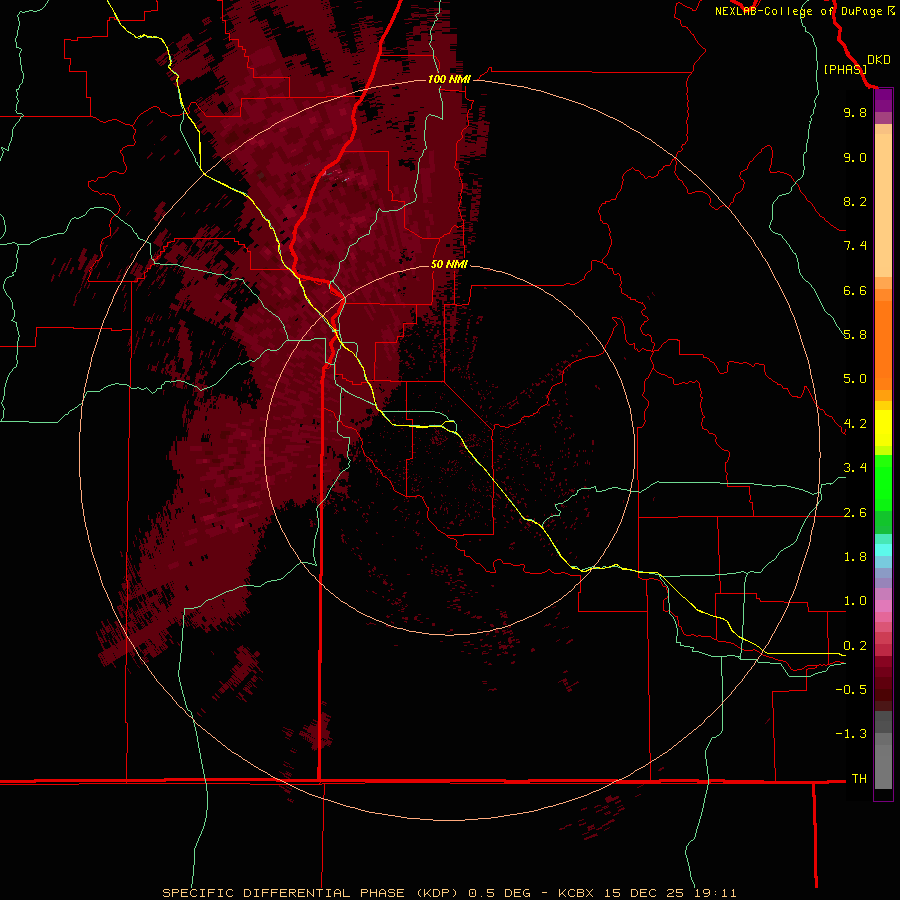The width and height of the screenshot is (900, 900).
Task: Click the TH threshold label on the scale
Action: 859,779
